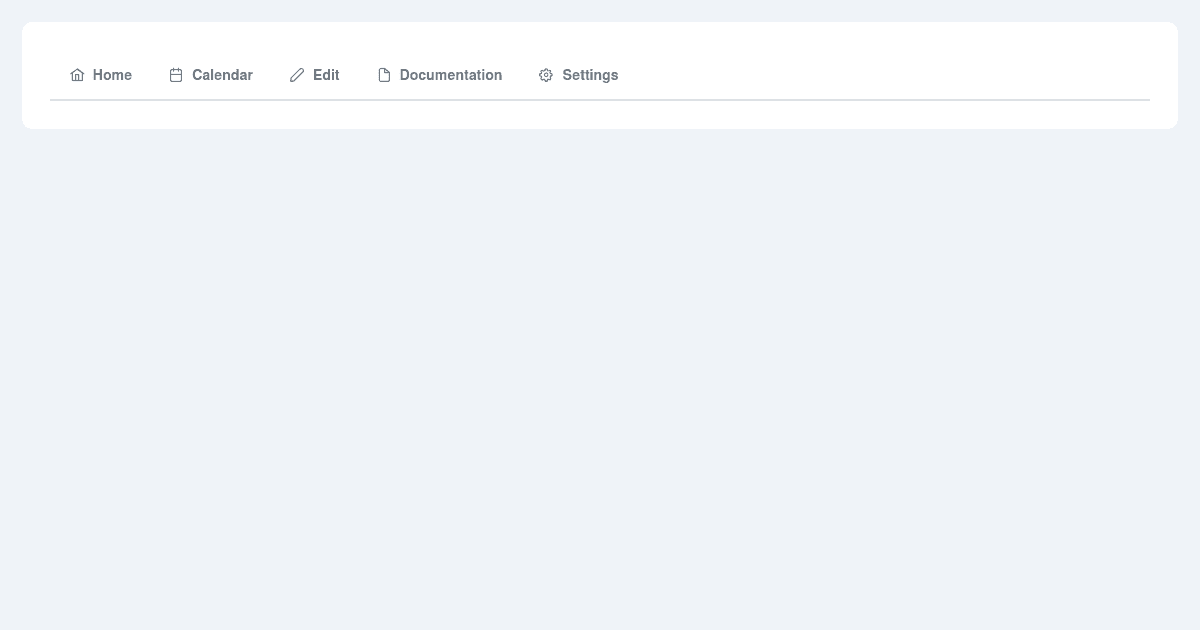This screenshot has width=1200, height=630.
Task: Open the Home tab label
Action: tap(112, 75)
